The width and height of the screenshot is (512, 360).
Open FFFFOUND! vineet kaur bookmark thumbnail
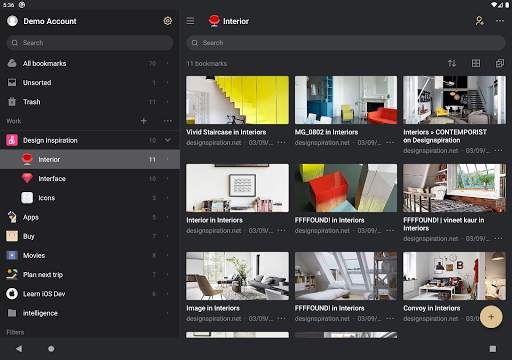pyautogui.click(x=454, y=188)
